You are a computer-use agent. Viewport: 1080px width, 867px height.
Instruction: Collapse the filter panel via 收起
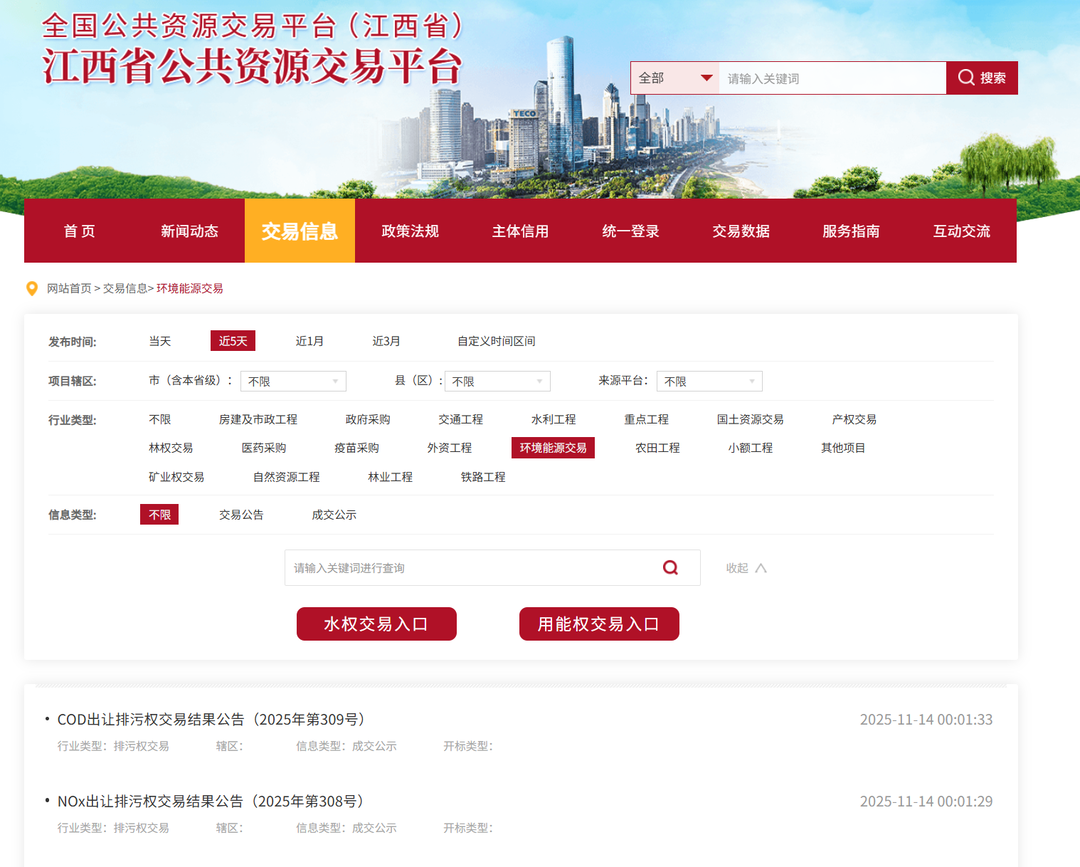click(744, 567)
